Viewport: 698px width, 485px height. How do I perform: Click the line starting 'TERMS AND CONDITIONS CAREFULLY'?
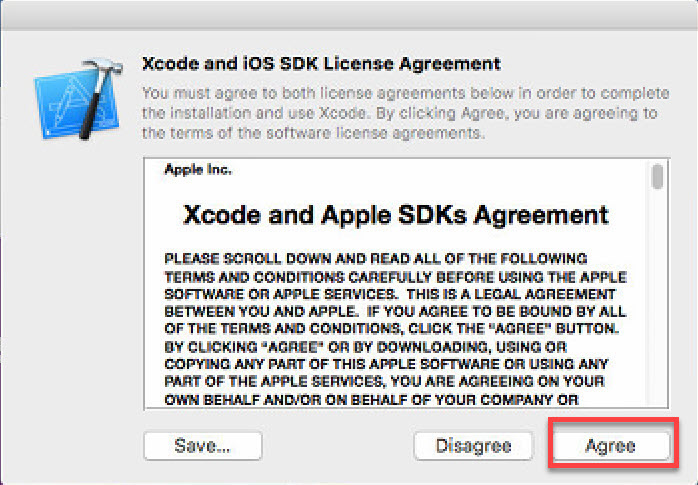tap(395, 277)
